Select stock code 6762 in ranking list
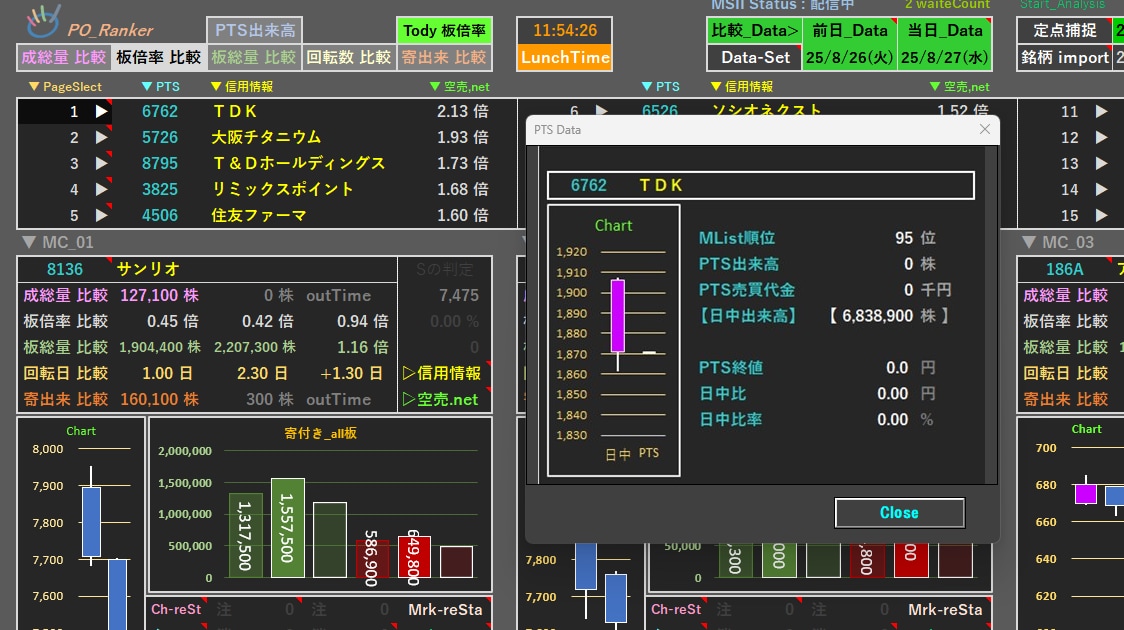Viewport: 1124px width, 630px height. (x=159, y=111)
